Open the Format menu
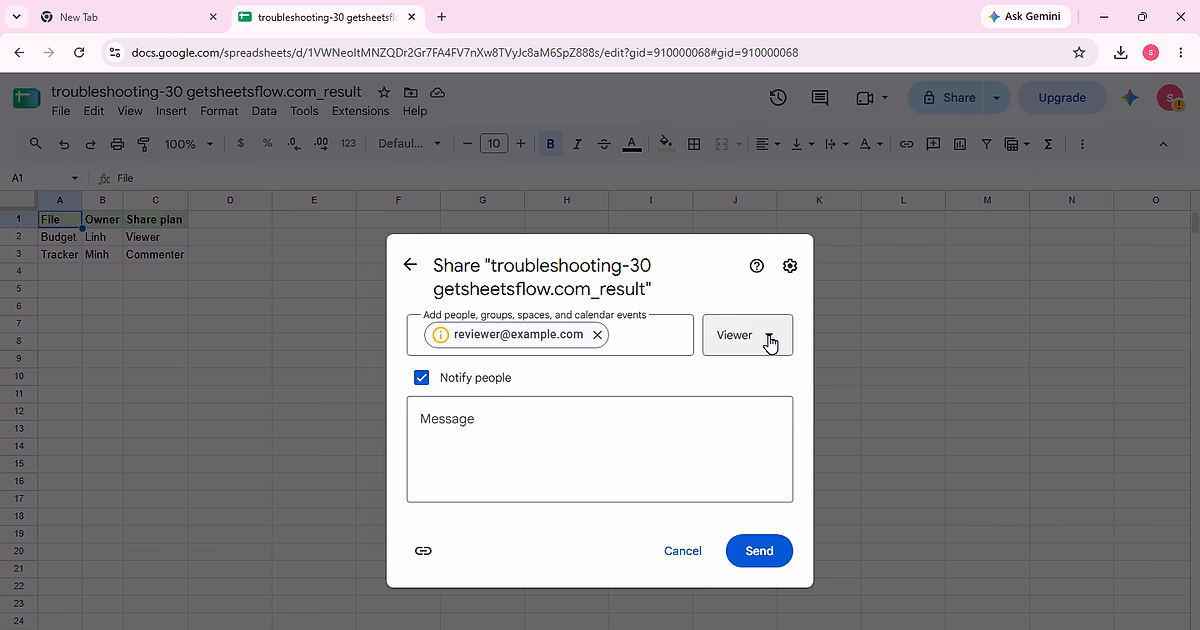Screen dimensions: 1200x630 [x=219, y=111]
